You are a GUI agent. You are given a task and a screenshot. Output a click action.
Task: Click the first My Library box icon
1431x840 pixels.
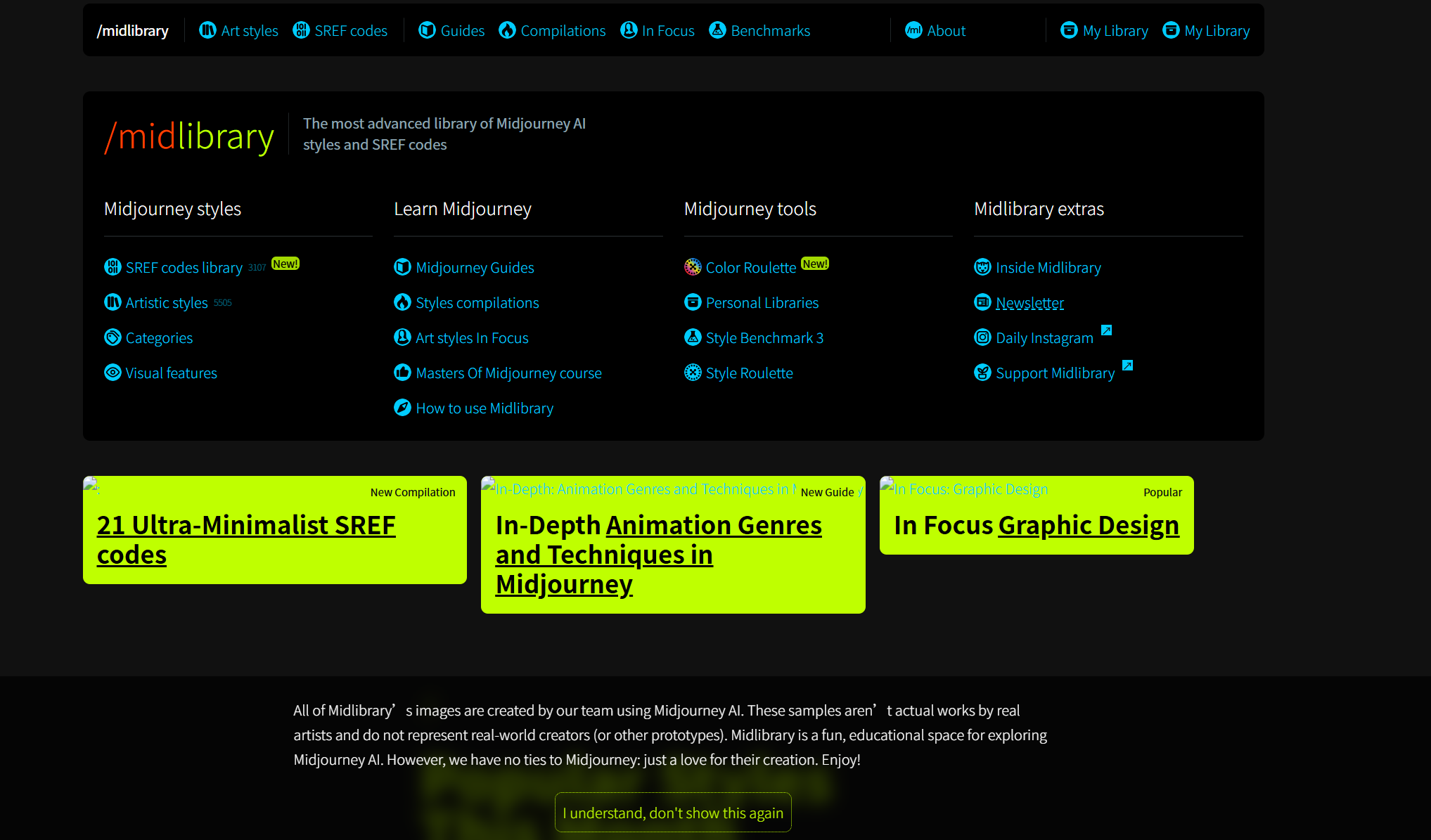(1069, 30)
